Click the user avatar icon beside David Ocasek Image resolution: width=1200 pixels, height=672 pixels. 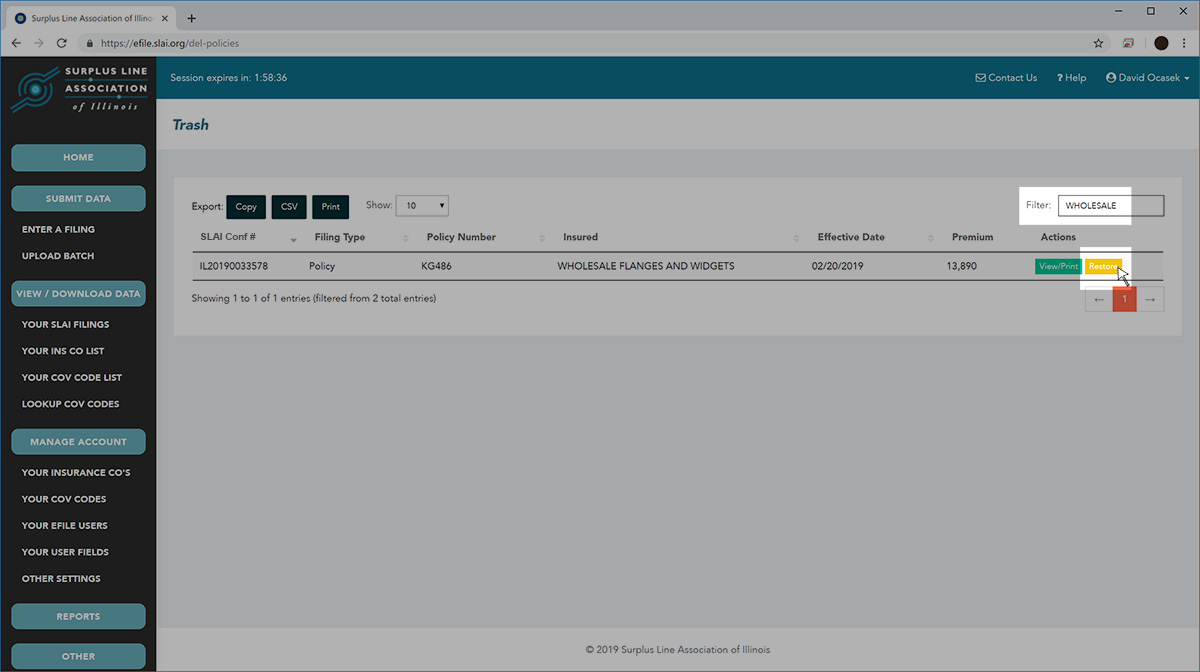point(1109,77)
